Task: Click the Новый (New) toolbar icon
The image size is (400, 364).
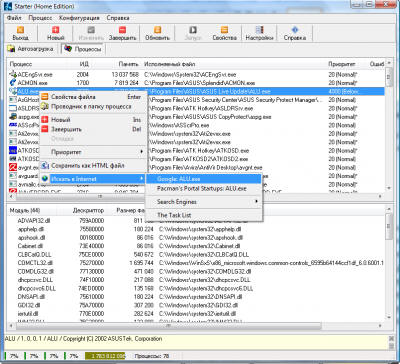Action: point(55,33)
